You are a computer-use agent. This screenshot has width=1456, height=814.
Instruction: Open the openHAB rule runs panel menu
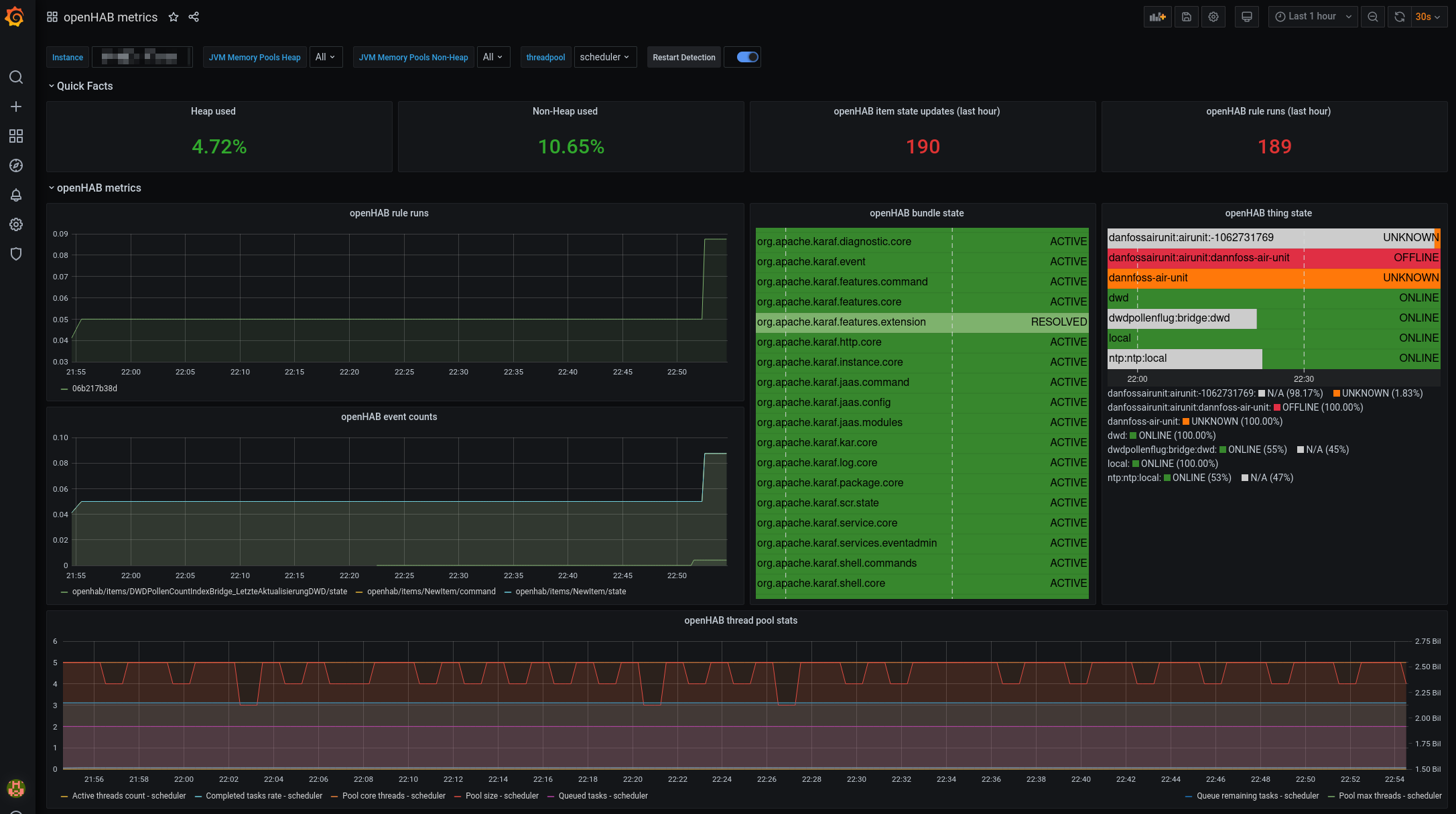(x=389, y=213)
